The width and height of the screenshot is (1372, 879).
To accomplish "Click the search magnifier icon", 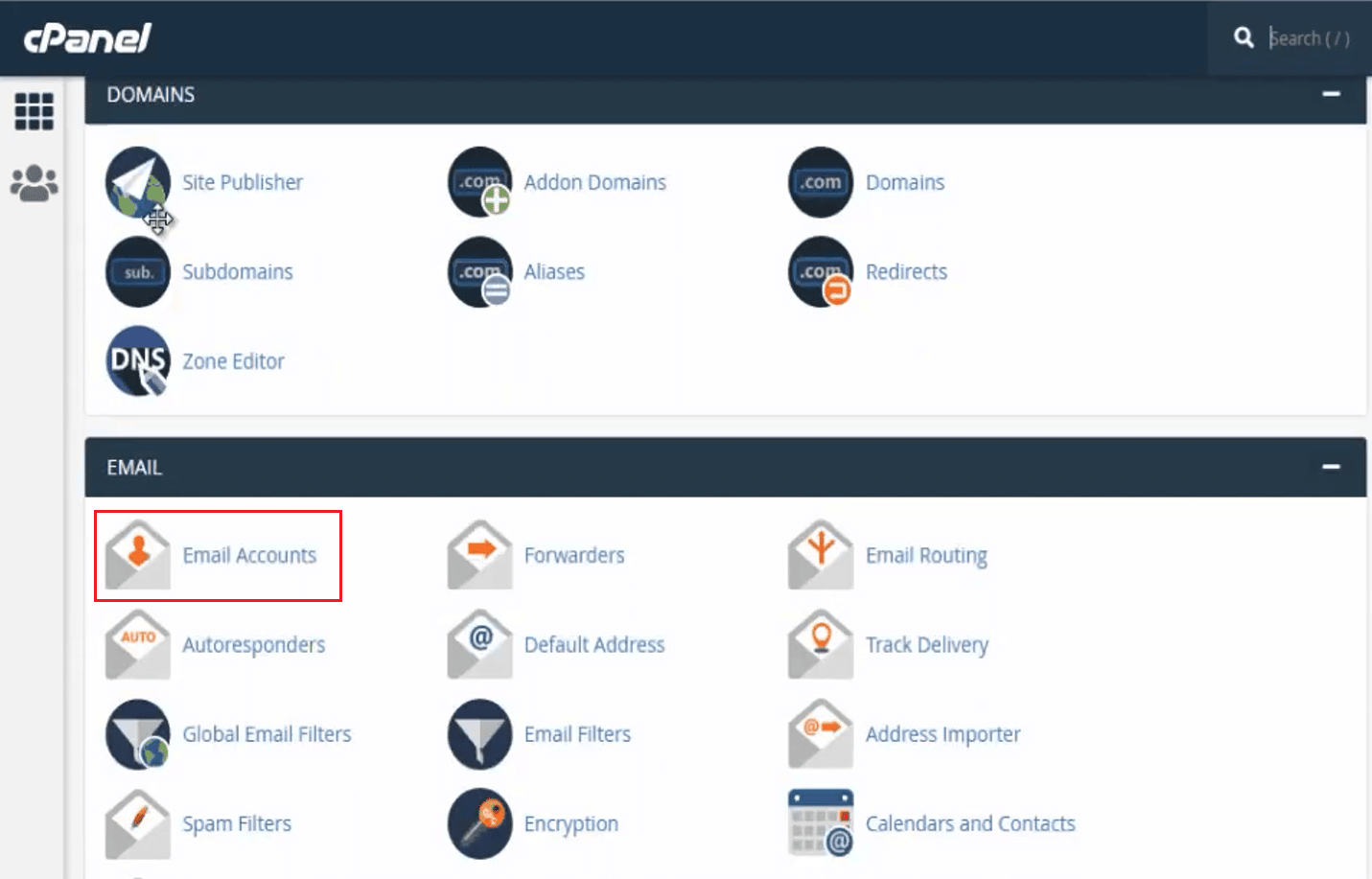I will [1244, 37].
